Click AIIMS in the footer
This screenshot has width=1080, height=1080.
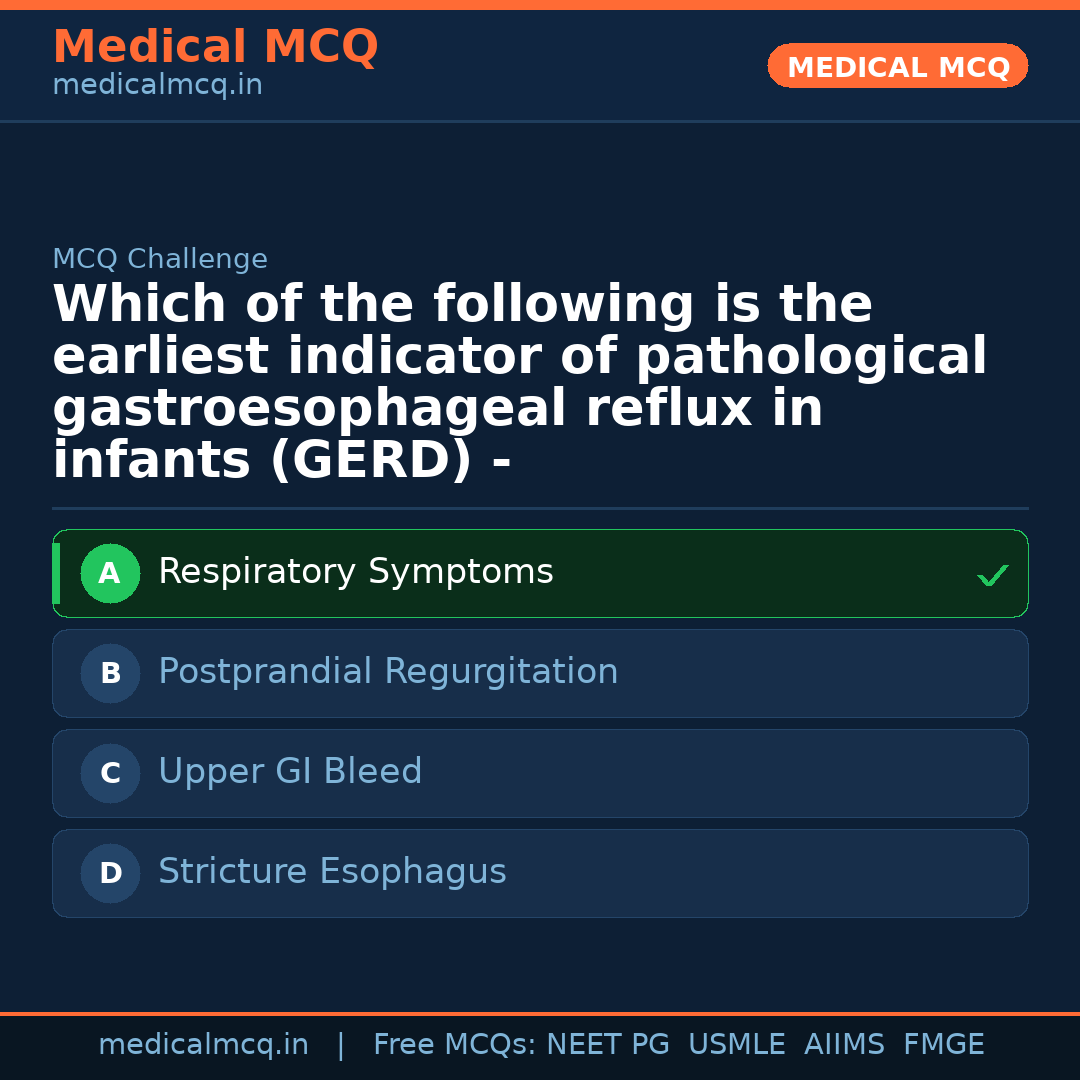(x=844, y=1045)
